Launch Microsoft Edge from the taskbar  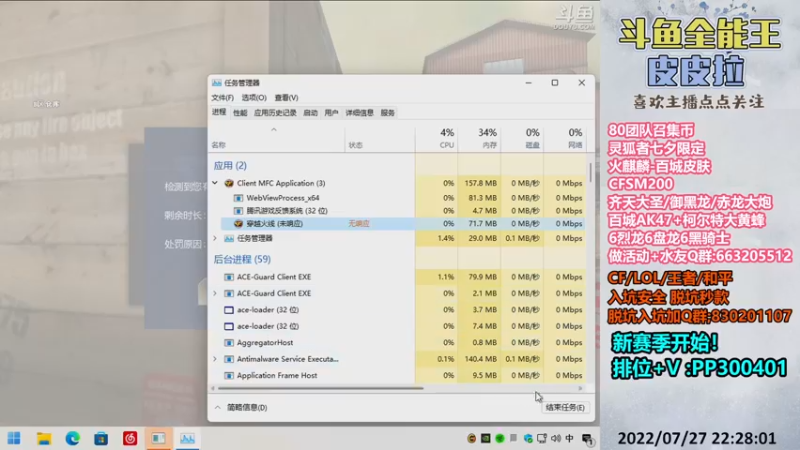72,438
